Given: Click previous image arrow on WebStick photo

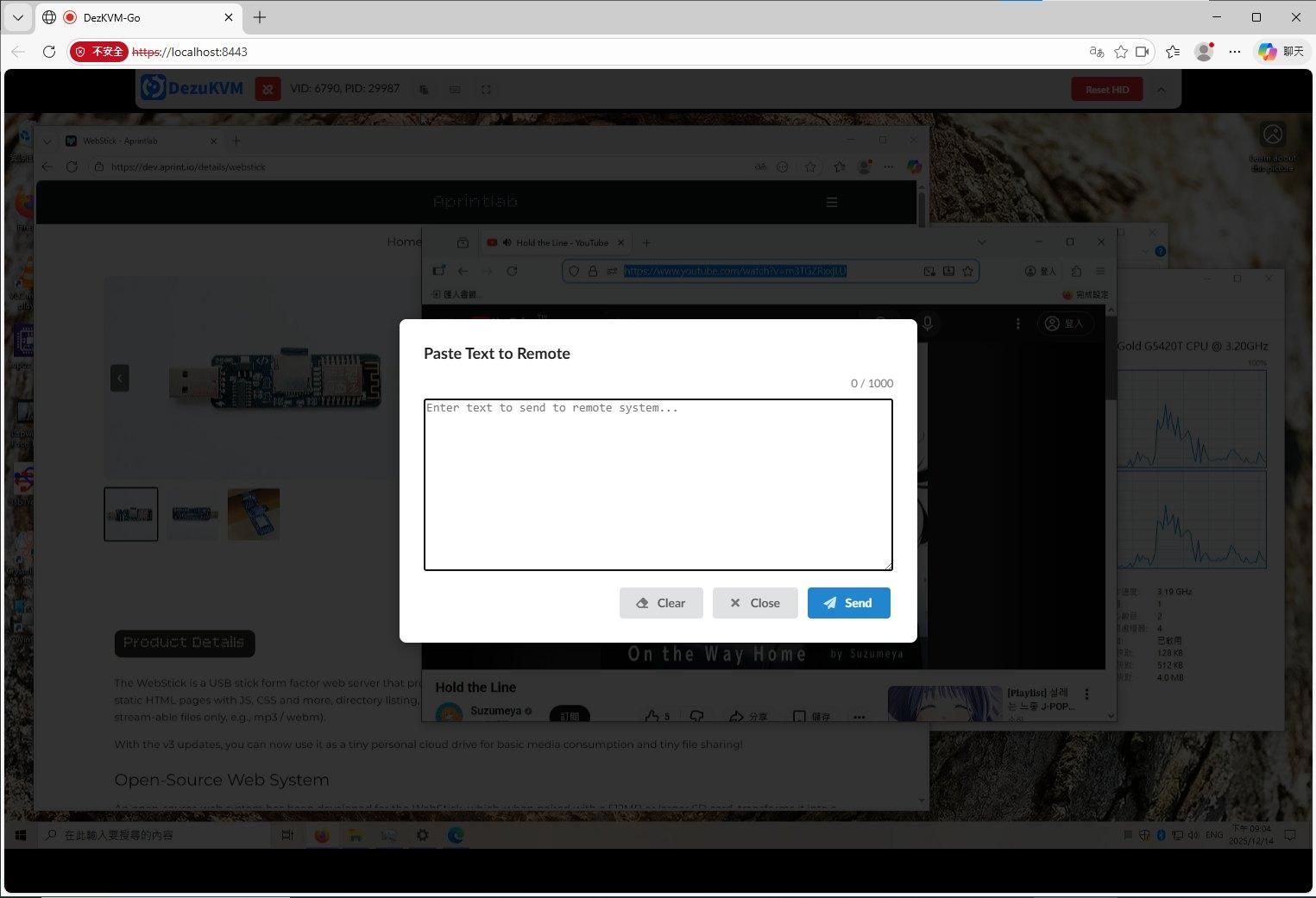Looking at the screenshot, I should pos(120,378).
